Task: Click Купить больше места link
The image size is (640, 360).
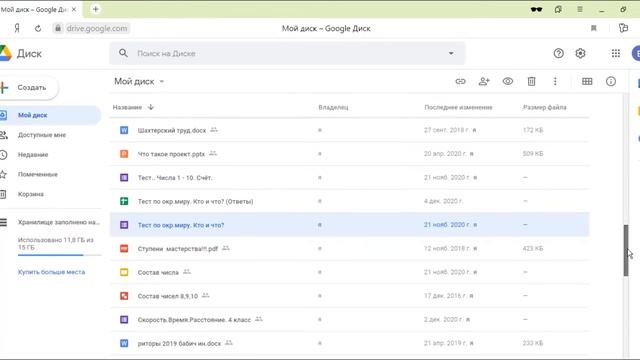Action: (51, 272)
